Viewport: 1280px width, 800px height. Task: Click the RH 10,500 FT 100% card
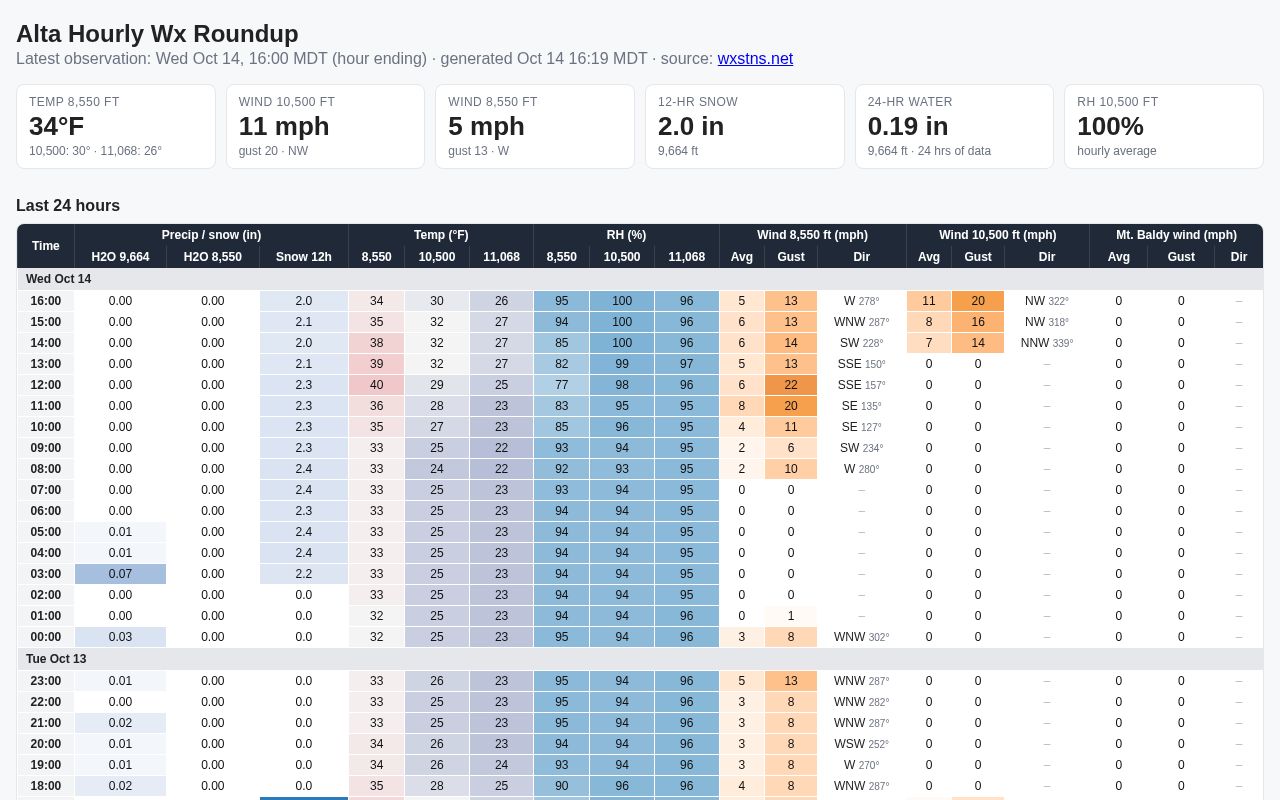pos(1164,126)
